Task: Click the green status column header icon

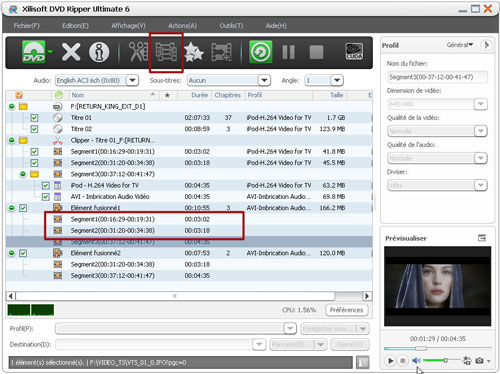Action: (59, 95)
